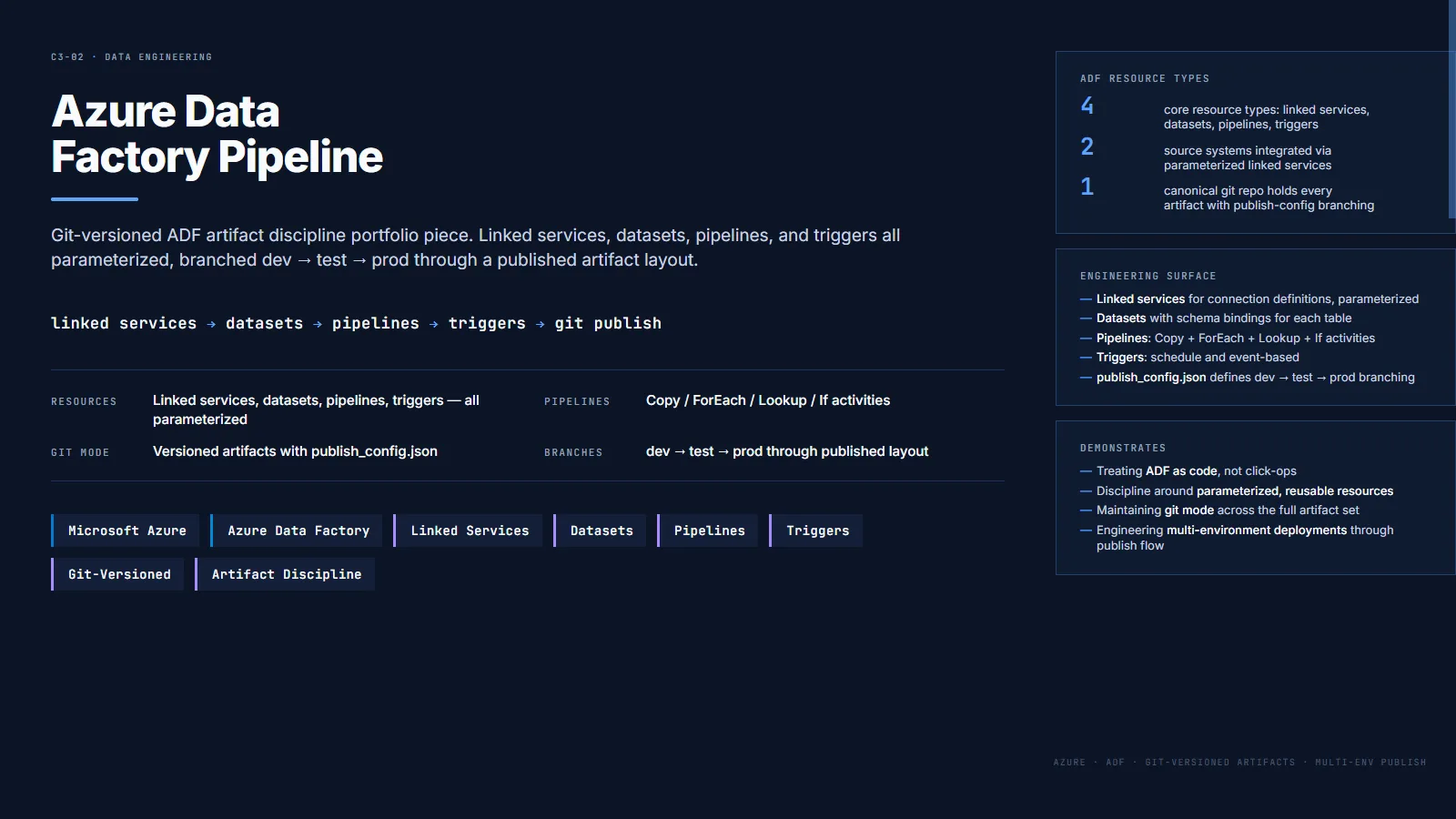Click the BRANCHES row label
This screenshot has width=1456, height=819.
point(573,452)
